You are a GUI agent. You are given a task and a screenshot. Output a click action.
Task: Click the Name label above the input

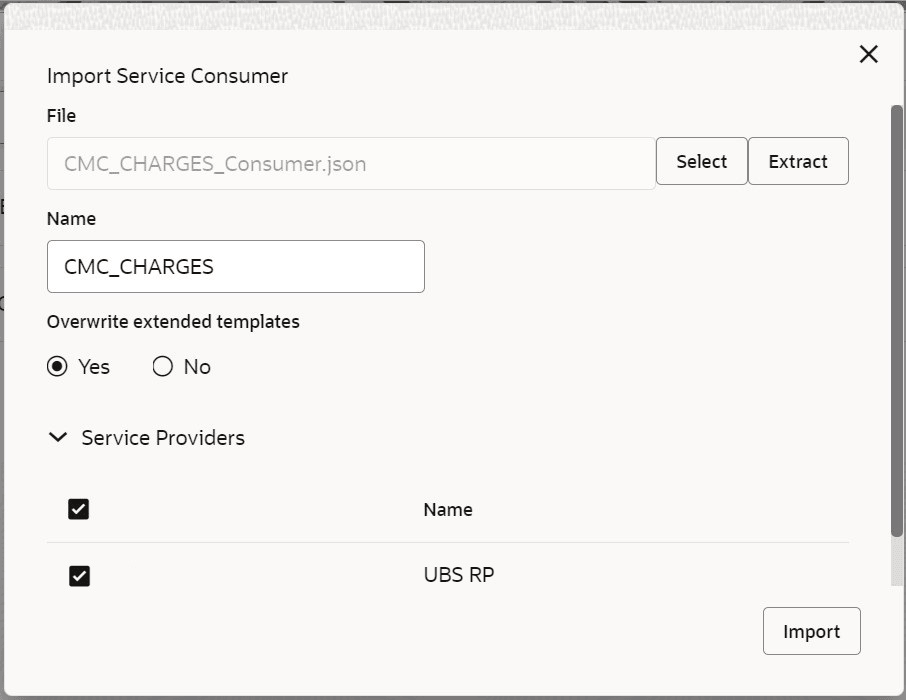coord(71,219)
